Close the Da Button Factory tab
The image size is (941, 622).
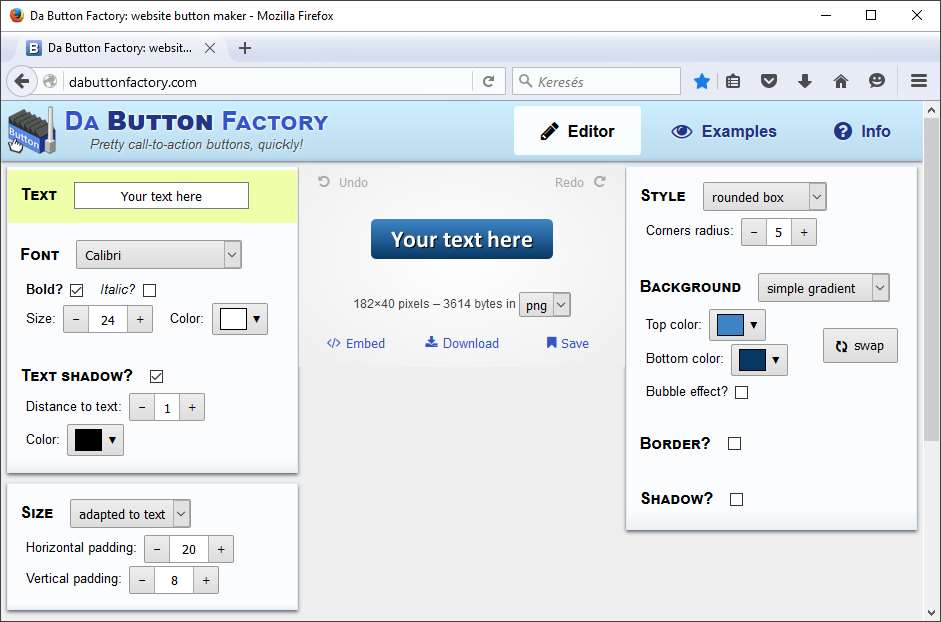coord(209,48)
